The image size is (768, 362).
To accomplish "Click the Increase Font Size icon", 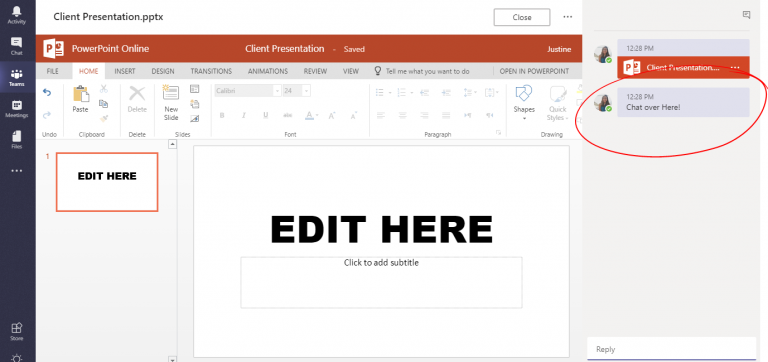I will pos(332,115).
